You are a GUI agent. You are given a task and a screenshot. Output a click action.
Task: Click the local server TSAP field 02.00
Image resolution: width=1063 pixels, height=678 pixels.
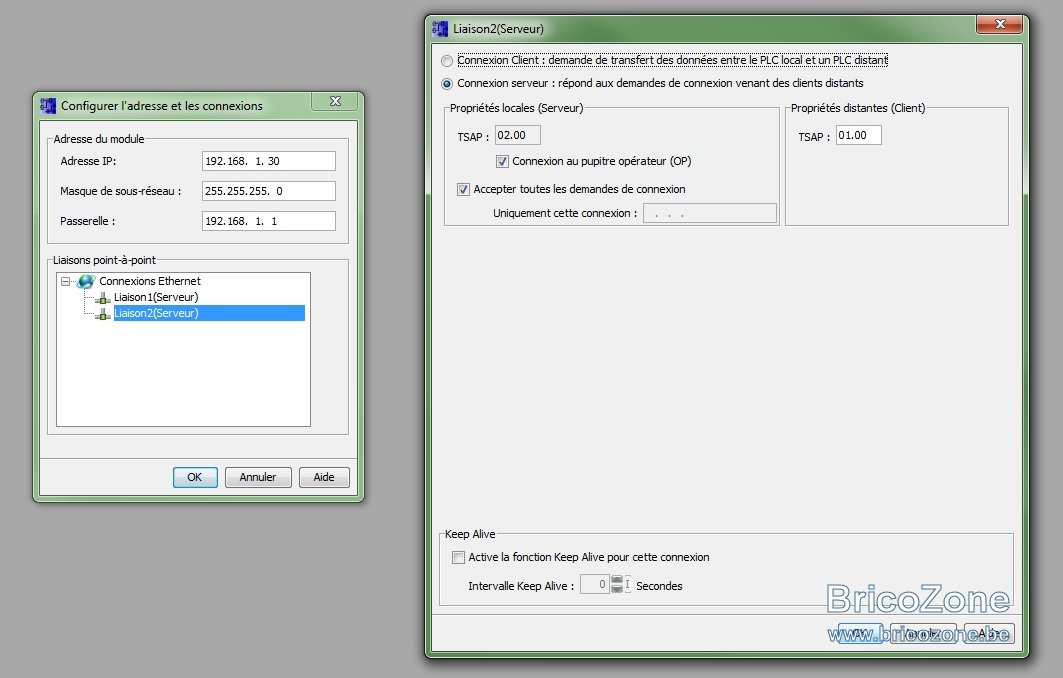pyautogui.click(x=517, y=135)
